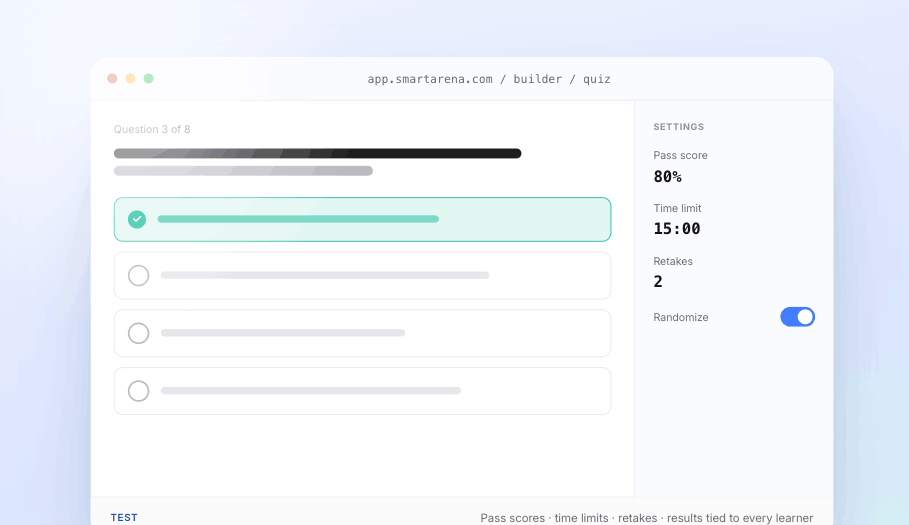Select the second answer radio button
The width and height of the screenshot is (909, 525).
[x=139, y=275]
